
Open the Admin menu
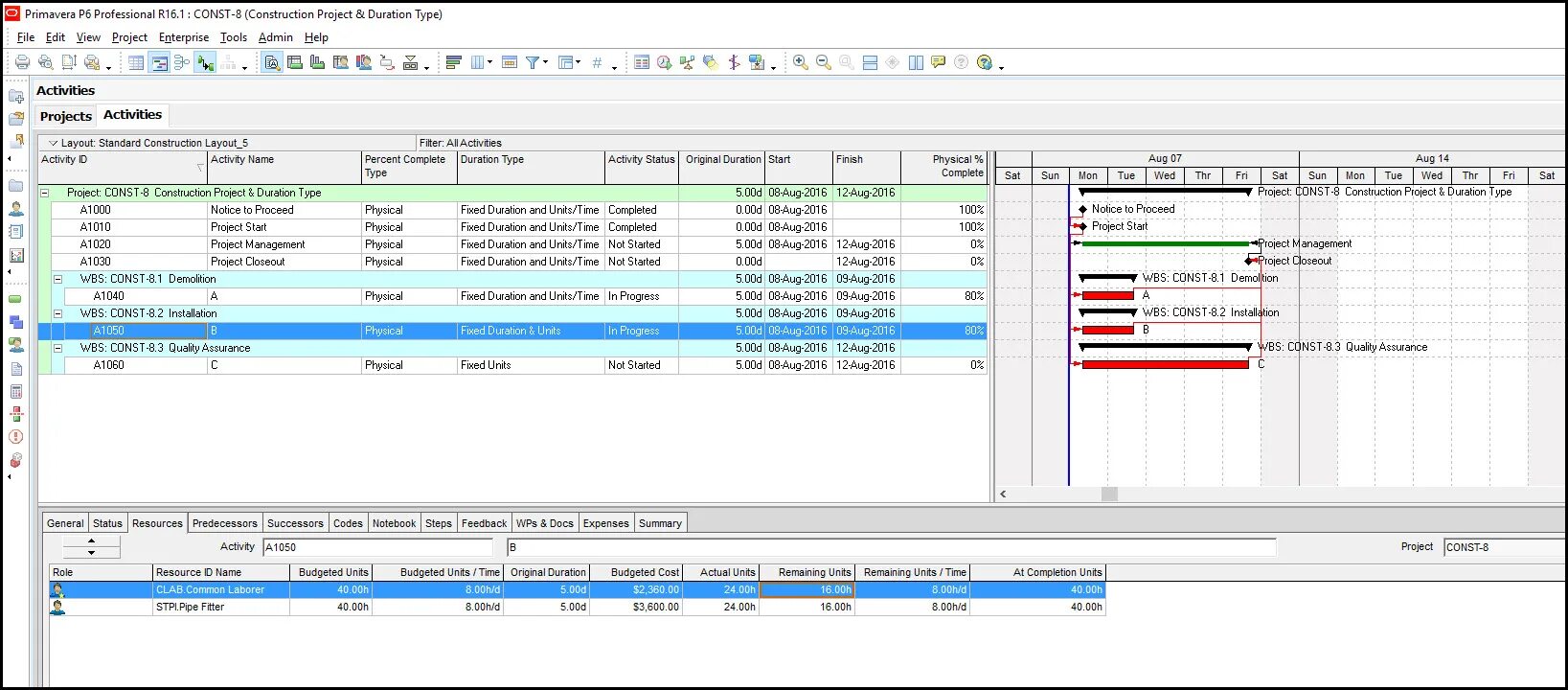coord(276,37)
